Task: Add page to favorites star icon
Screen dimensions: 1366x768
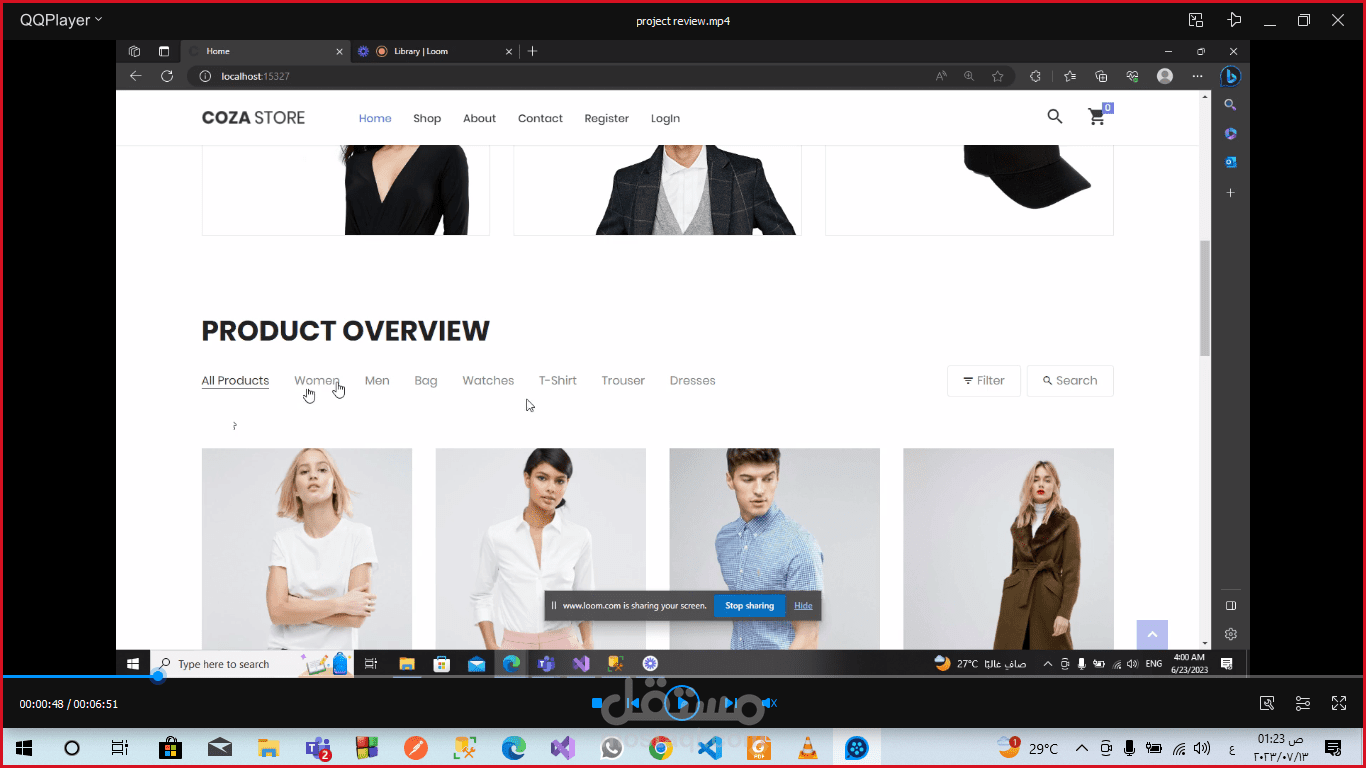Action: pyautogui.click(x=997, y=76)
